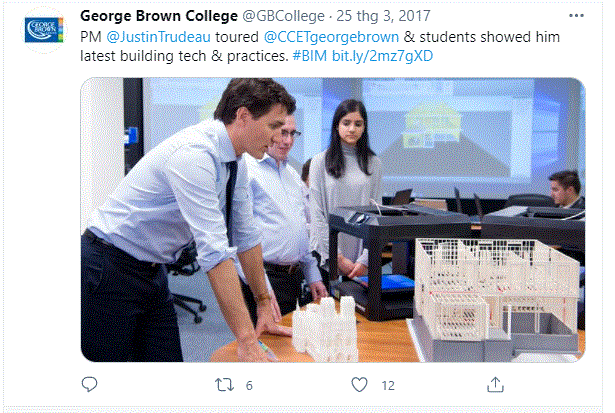Click the text 'latest building tech & practices'

[185, 54]
